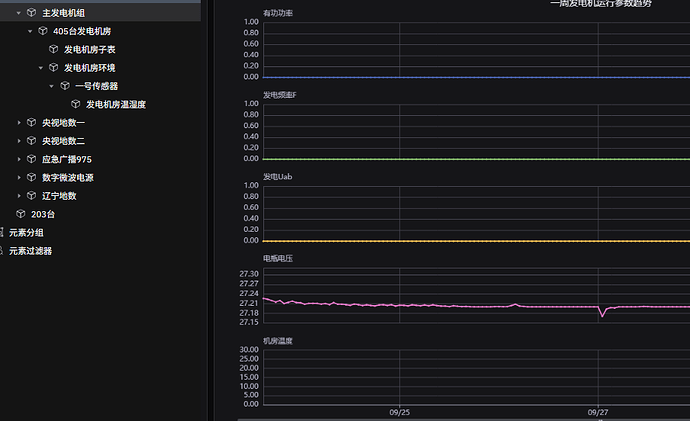
Task: Click the green 发电频率F trend line
Action: point(476,159)
